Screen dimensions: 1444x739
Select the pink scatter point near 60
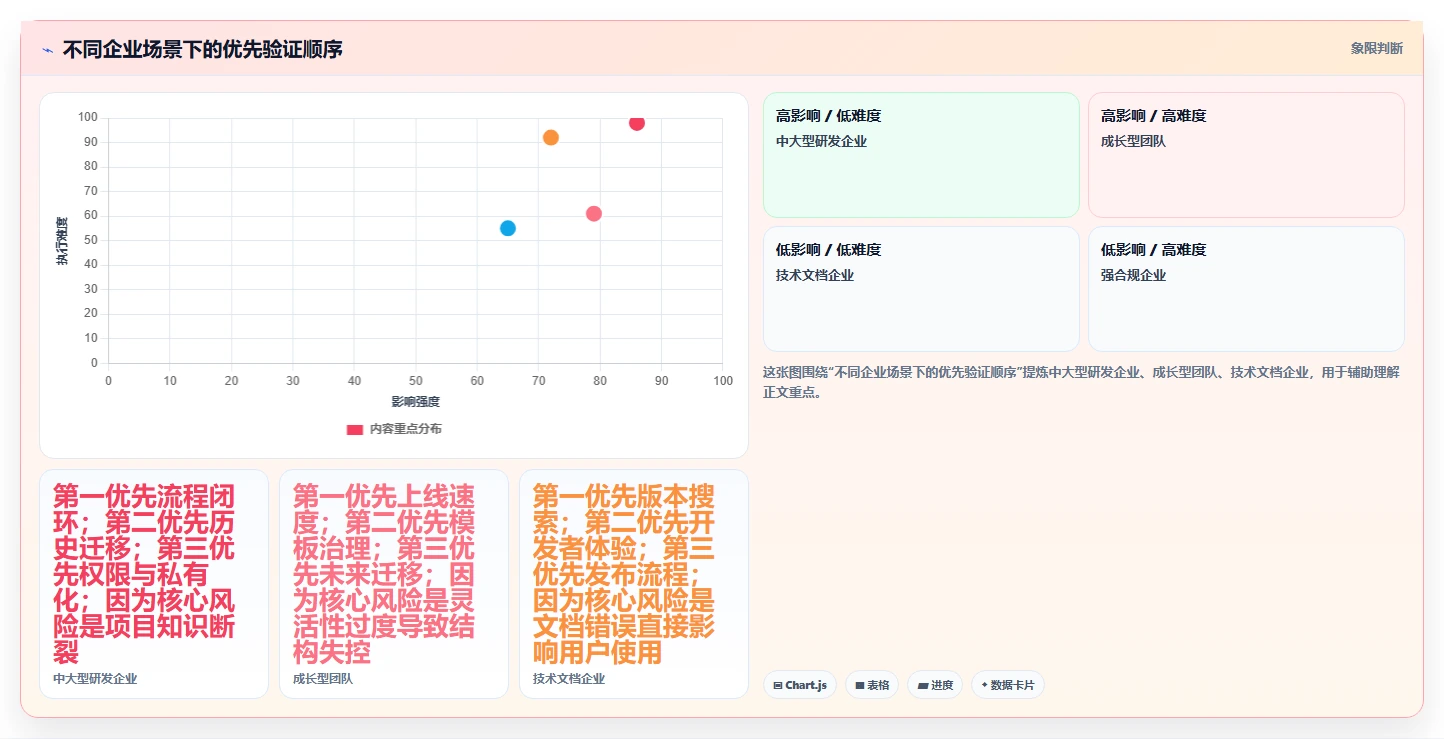coord(594,213)
